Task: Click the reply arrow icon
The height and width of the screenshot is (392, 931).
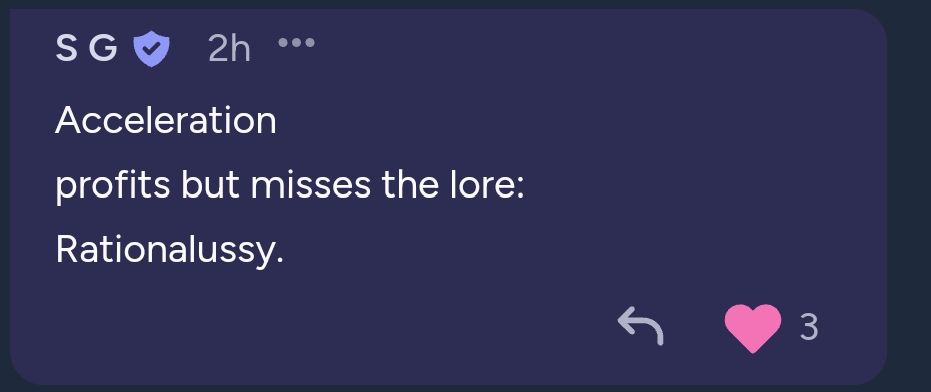Action: pyautogui.click(x=640, y=326)
